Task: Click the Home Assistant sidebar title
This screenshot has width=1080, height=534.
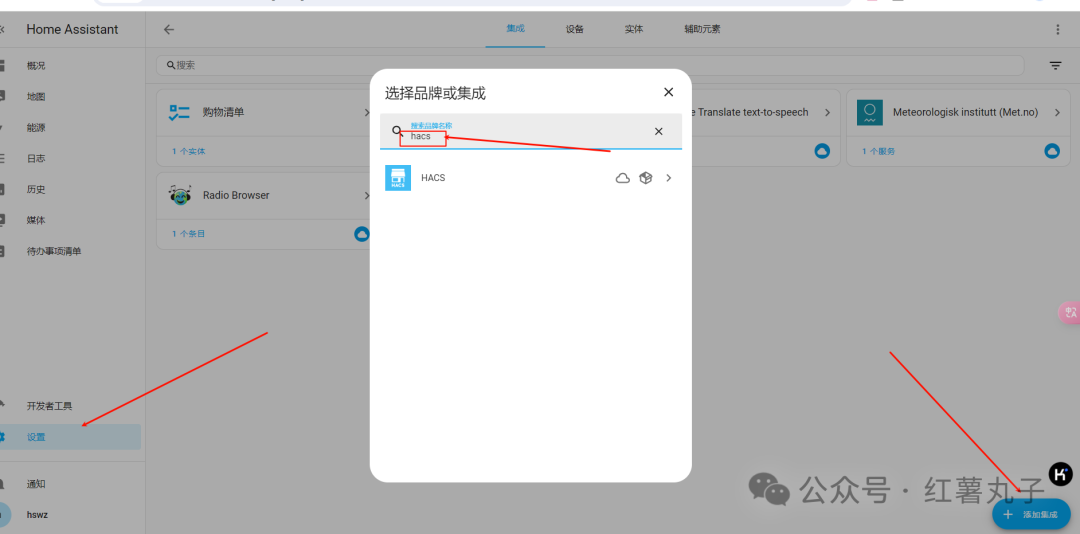Action: (72, 30)
